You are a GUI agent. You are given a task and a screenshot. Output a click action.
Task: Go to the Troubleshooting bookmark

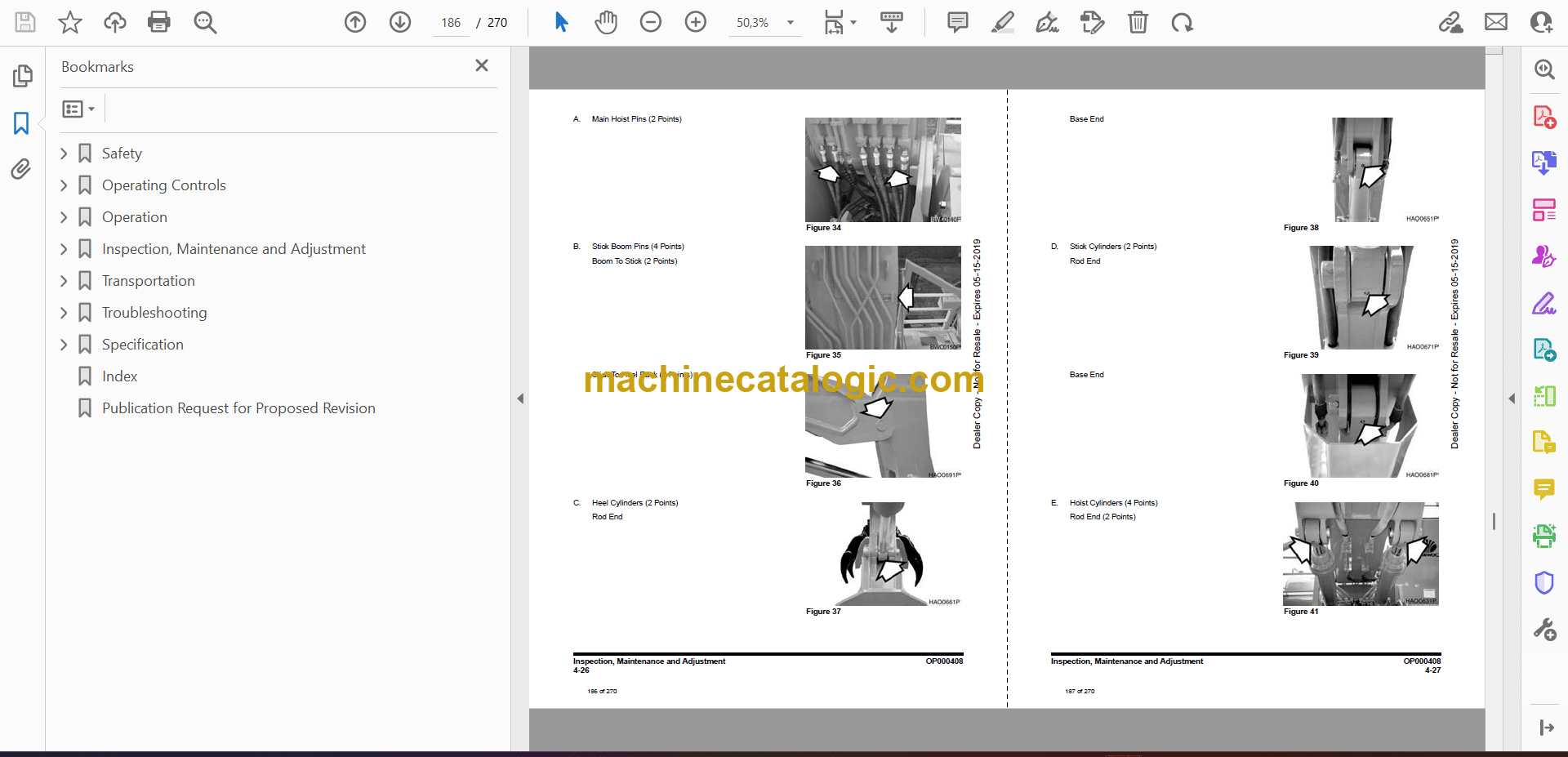click(154, 313)
